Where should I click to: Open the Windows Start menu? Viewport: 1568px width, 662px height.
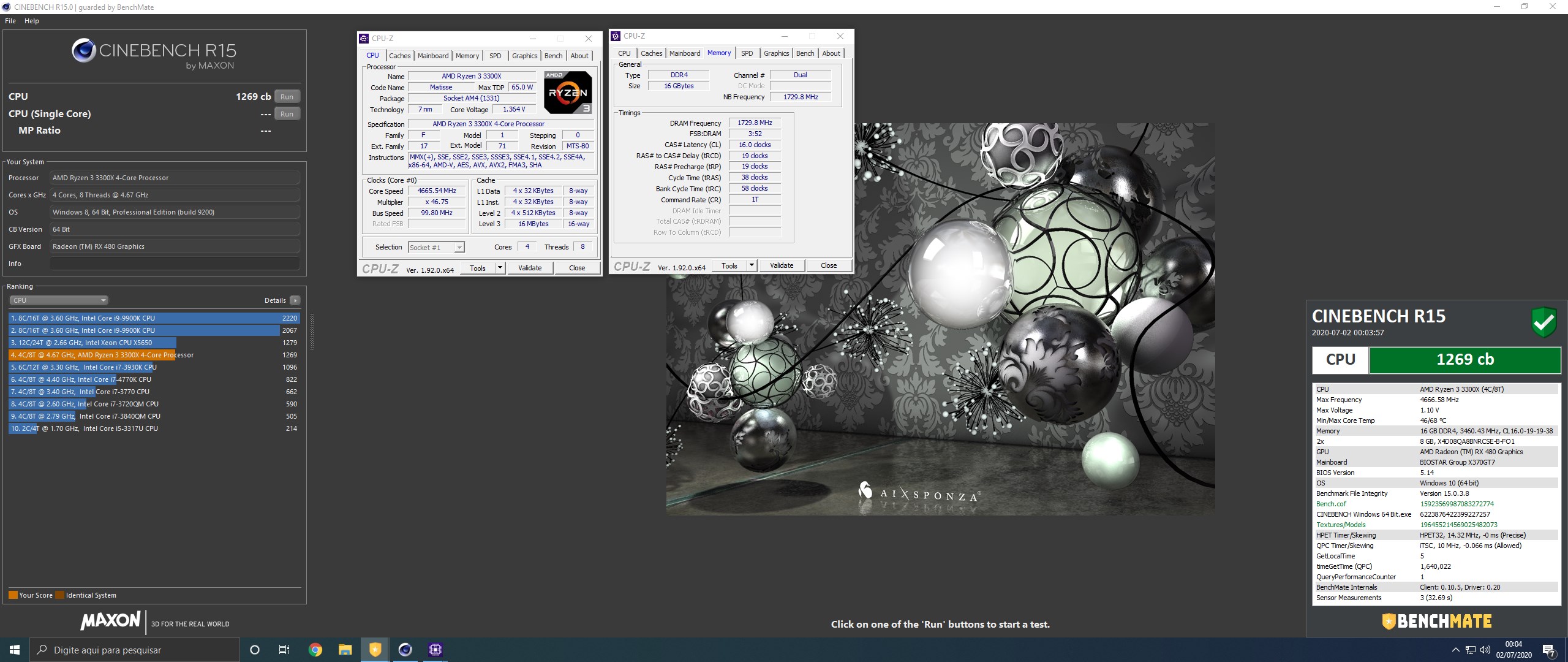tap(15, 650)
